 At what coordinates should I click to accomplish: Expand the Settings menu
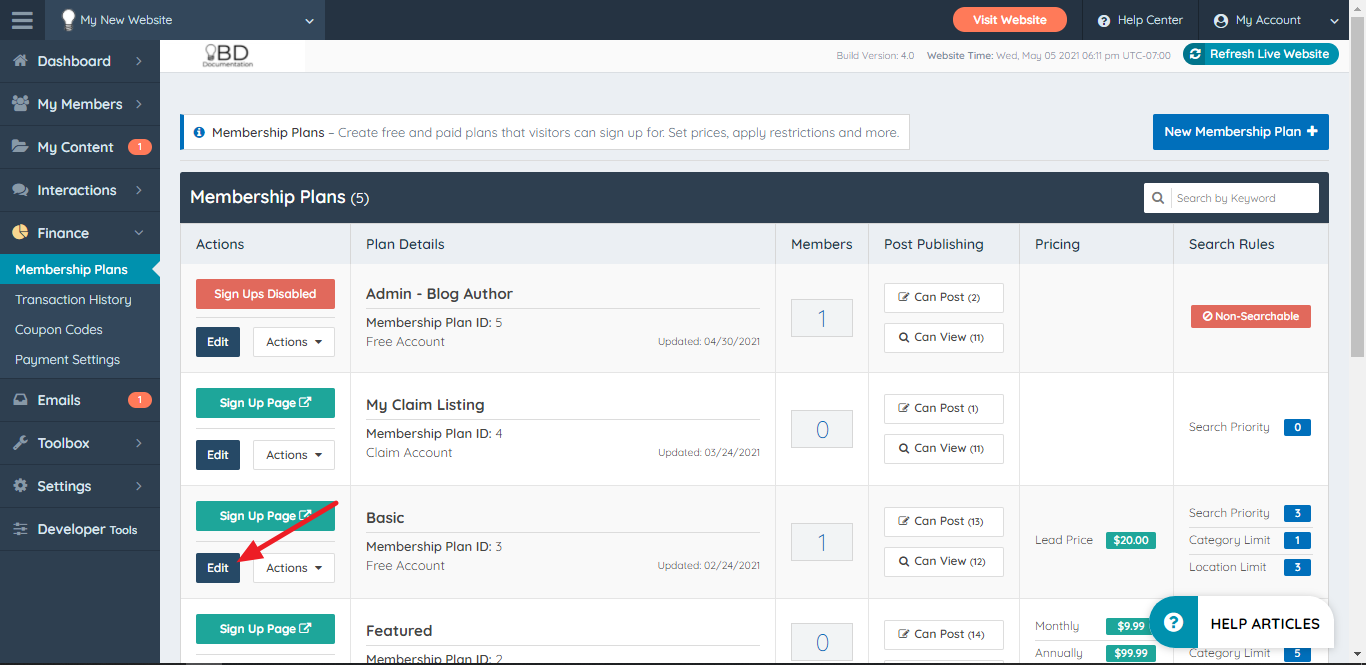tap(80, 486)
